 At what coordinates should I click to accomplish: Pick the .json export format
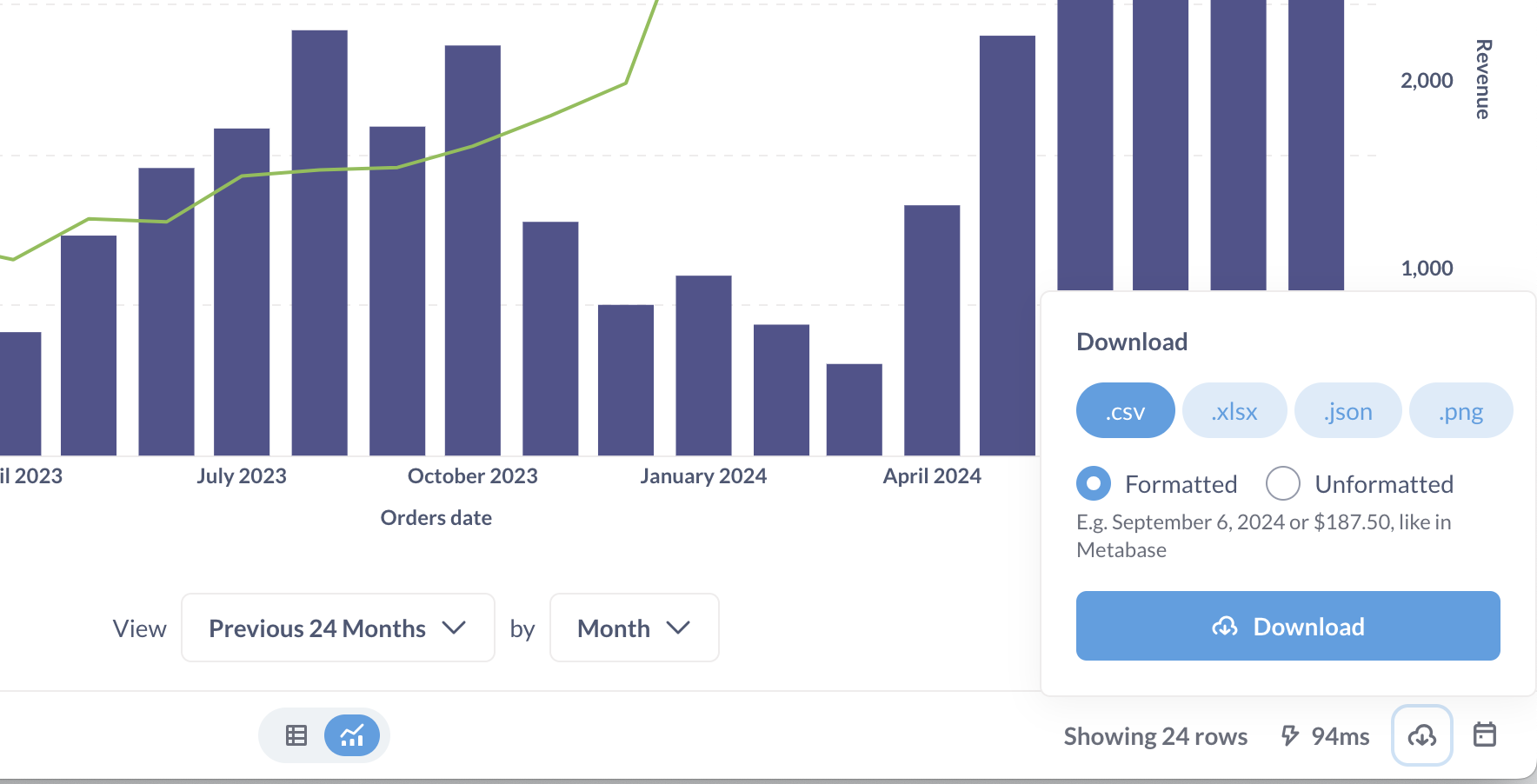1347,411
